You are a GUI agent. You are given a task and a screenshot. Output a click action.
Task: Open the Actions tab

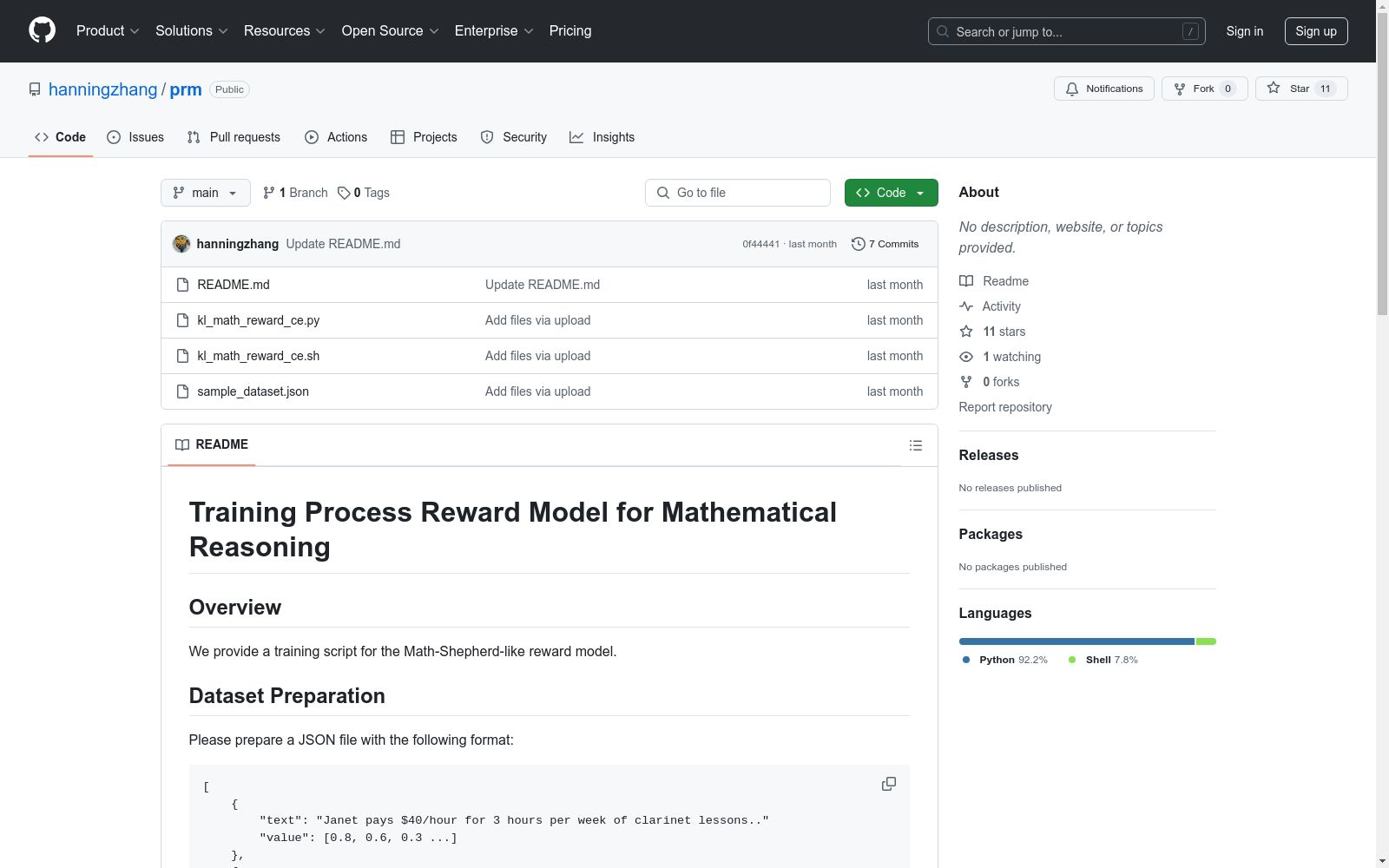(x=336, y=137)
